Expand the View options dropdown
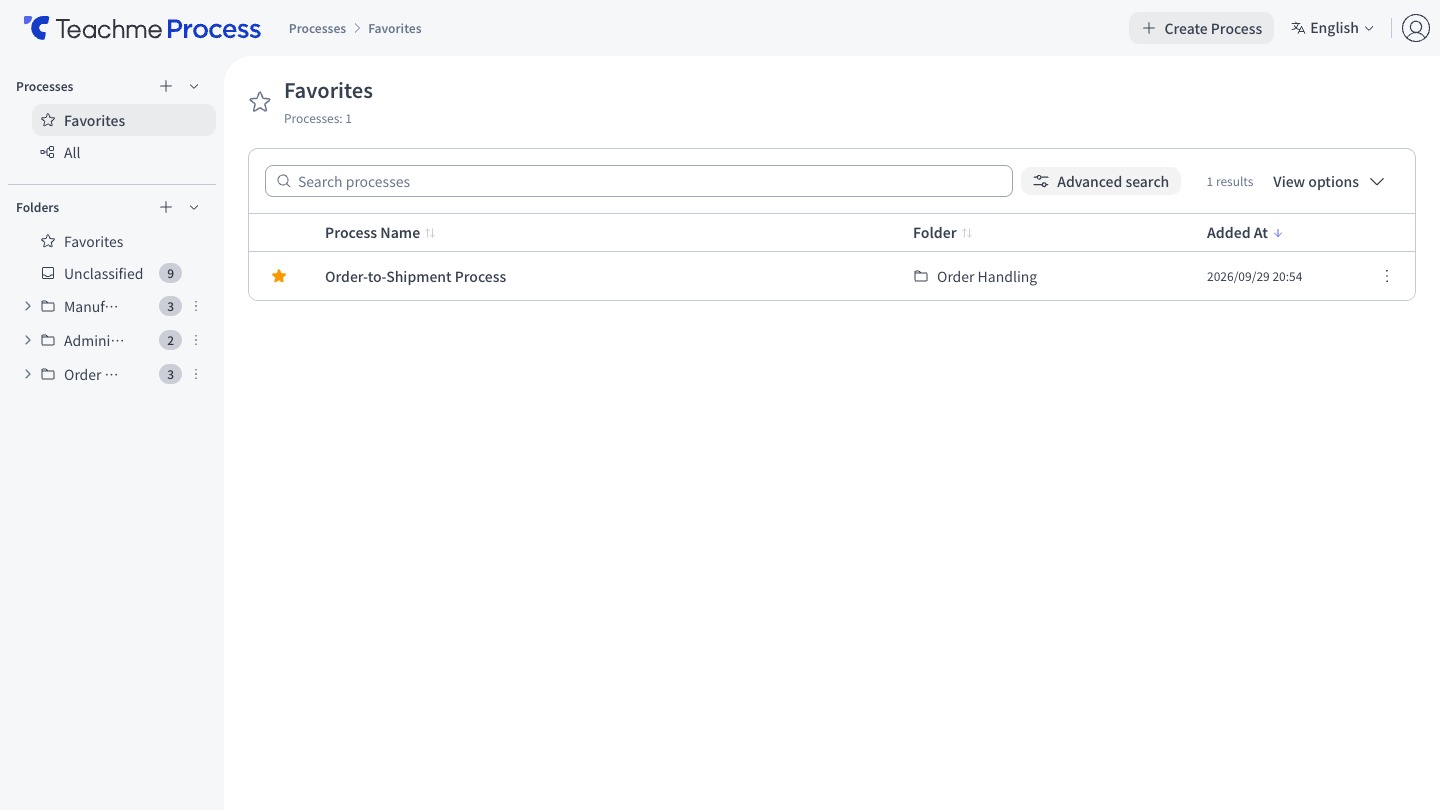Viewport: 1440px width, 810px height. click(1328, 181)
